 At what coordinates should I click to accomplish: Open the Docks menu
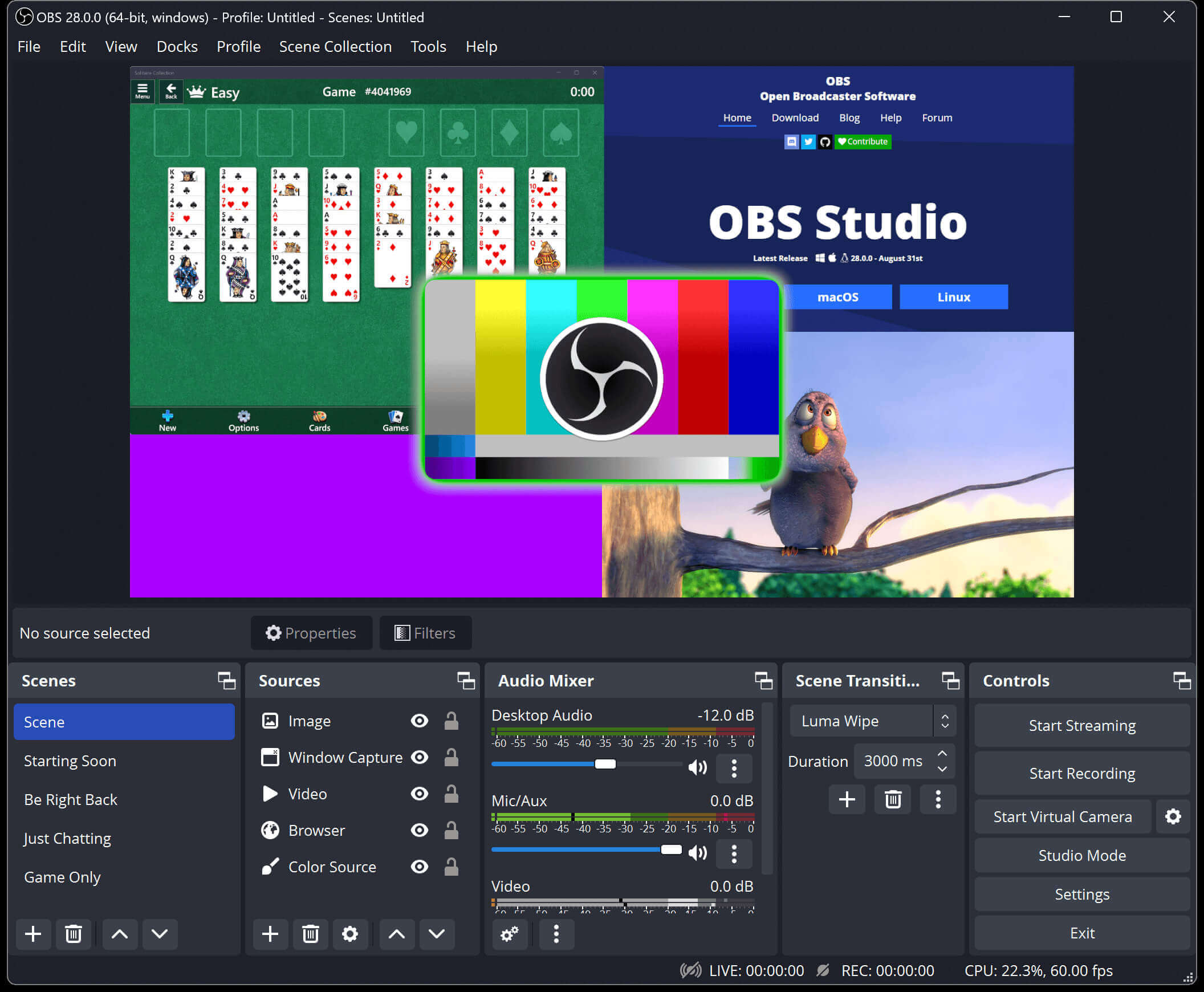point(176,46)
